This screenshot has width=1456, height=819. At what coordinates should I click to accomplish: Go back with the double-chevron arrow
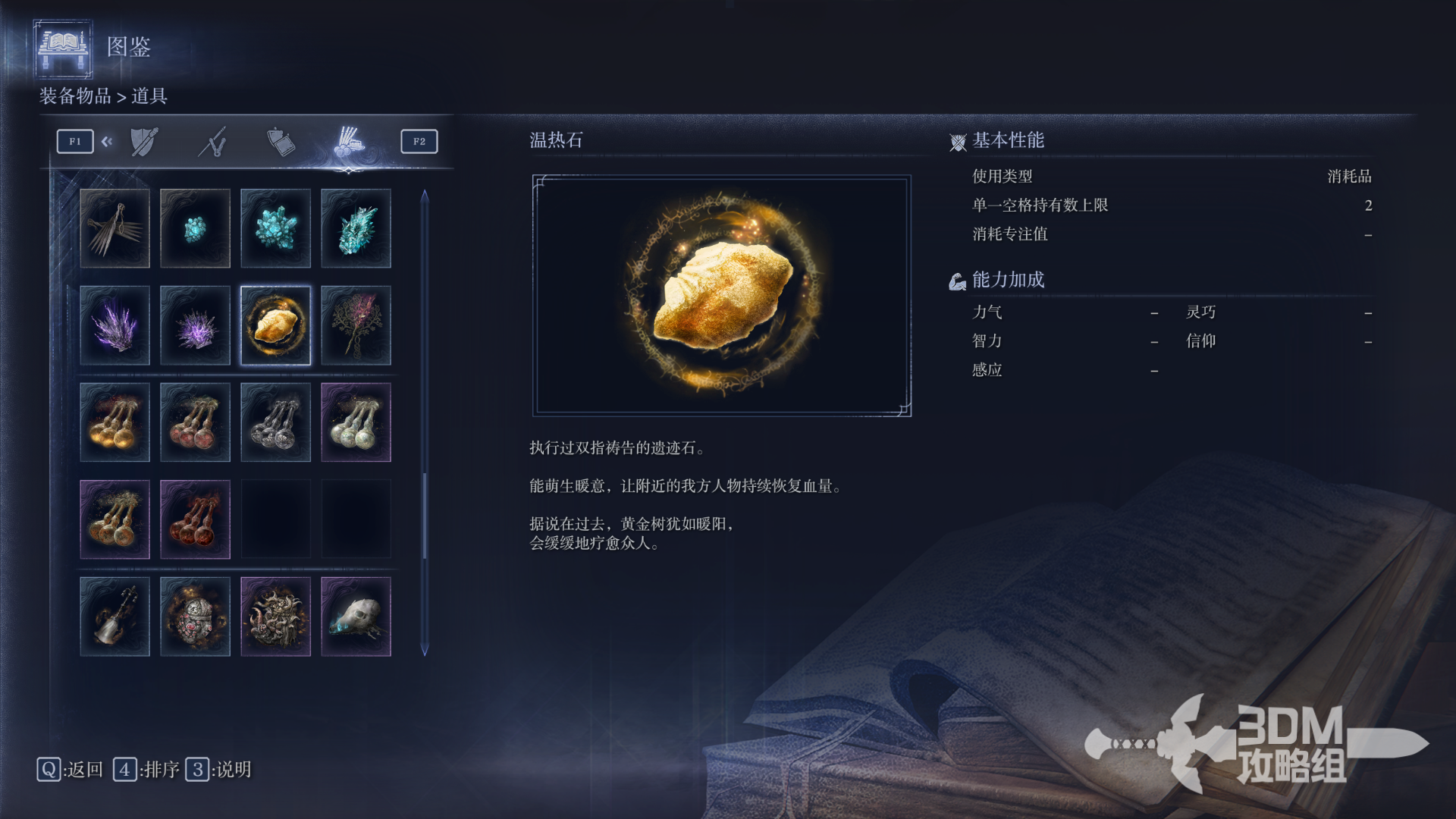107,141
